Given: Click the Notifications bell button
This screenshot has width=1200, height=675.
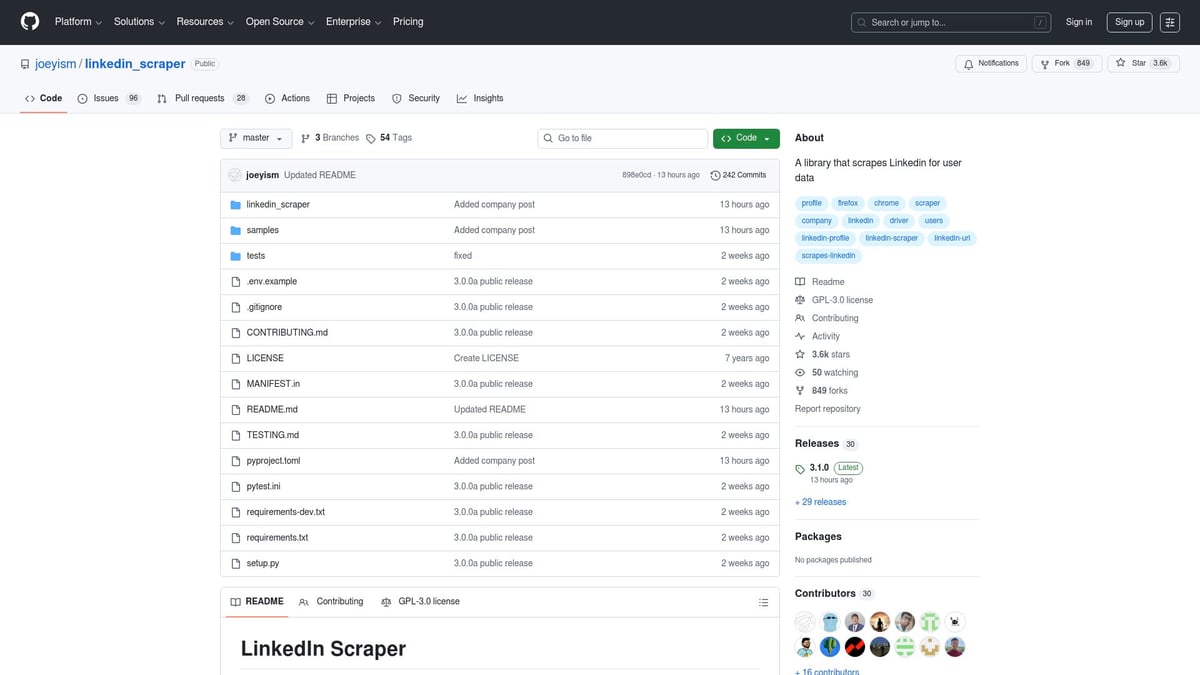Looking at the screenshot, I should point(991,63).
